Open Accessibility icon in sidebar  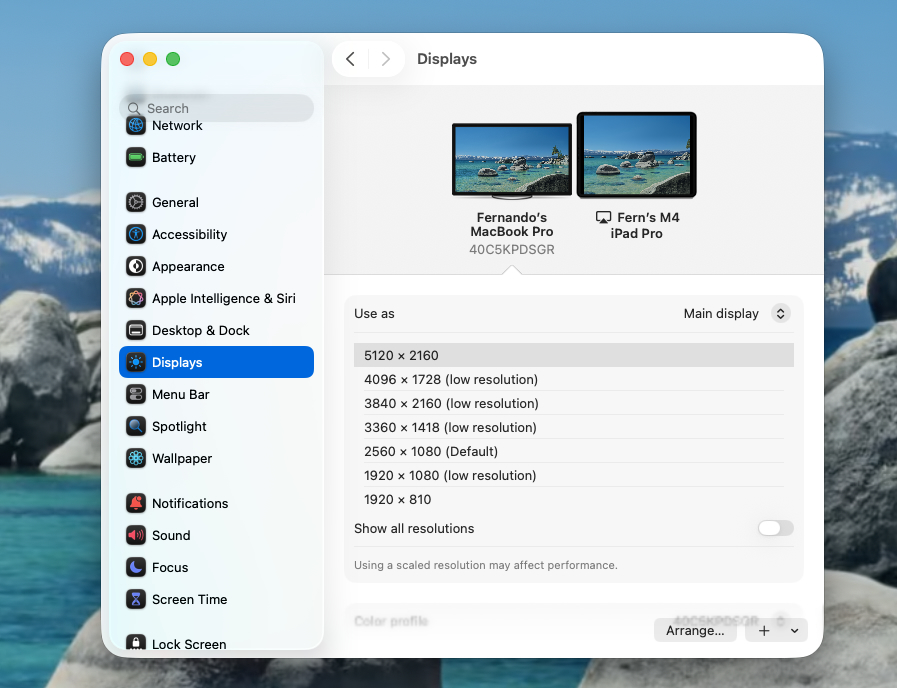136,234
